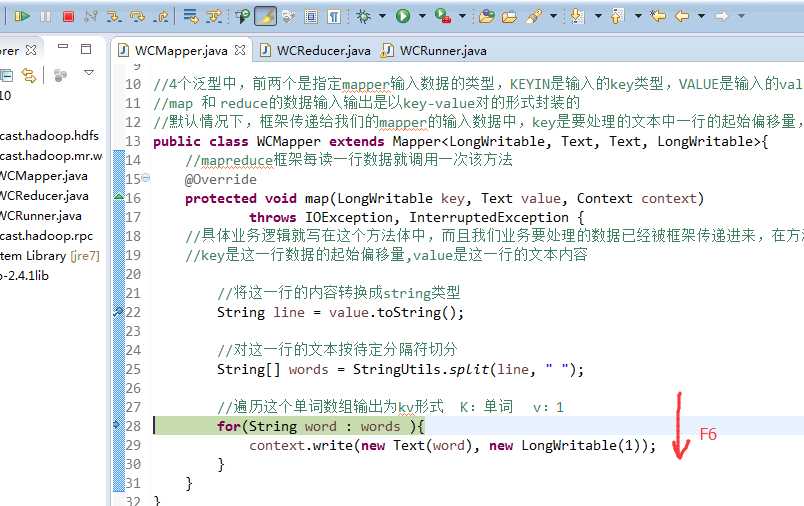Open WCRunner.java in the Explorer tree

pyautogui.click(x=41, y=215)
